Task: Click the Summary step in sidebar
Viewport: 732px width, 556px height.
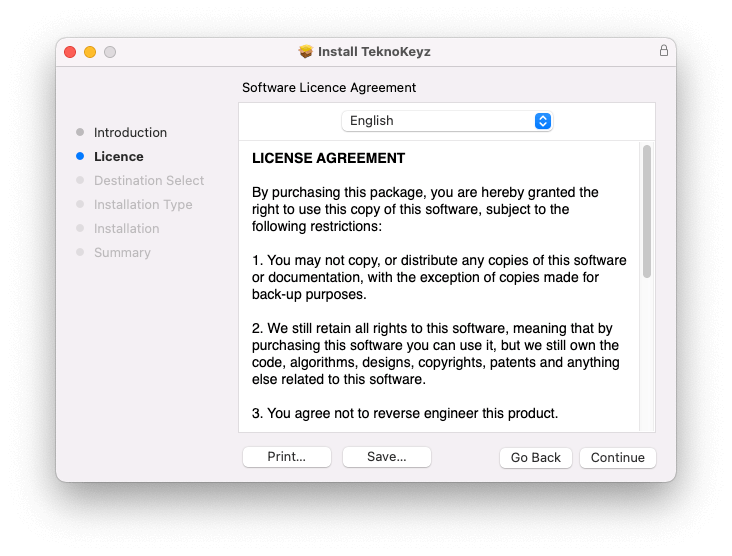Action: (122, 252)
